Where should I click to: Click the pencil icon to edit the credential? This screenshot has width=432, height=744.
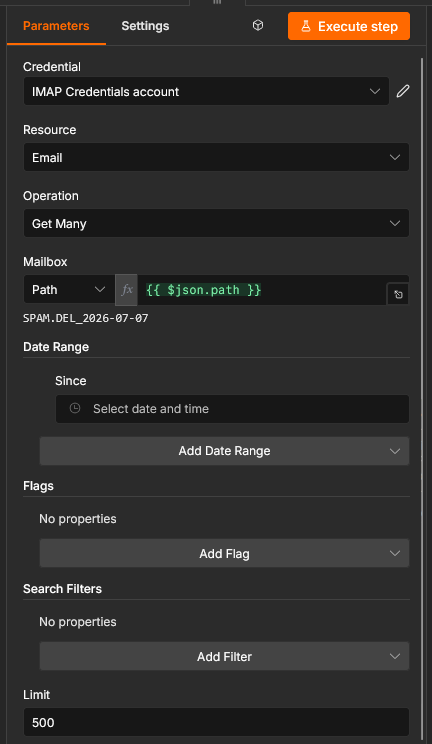click(403, 91)
